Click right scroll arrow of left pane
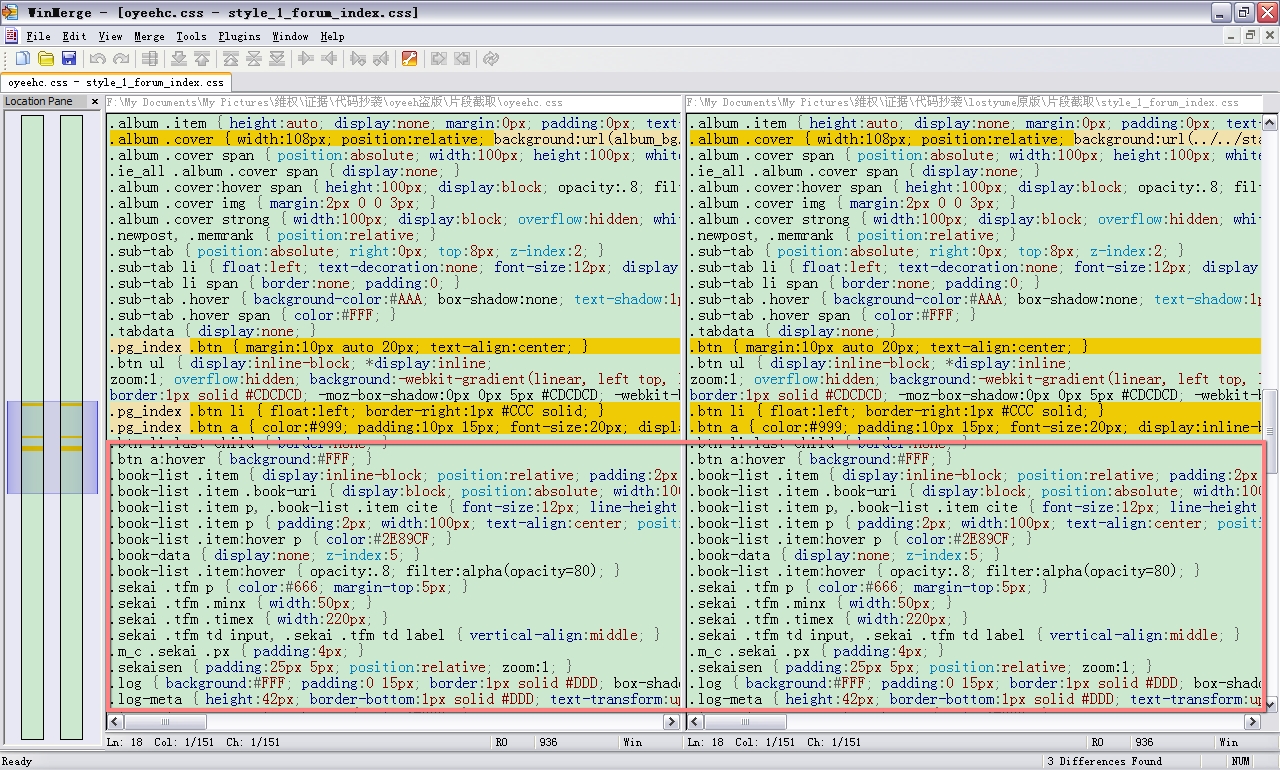Image resolution: width=1280 pixels, height=770 pixels. coord(671,722)
